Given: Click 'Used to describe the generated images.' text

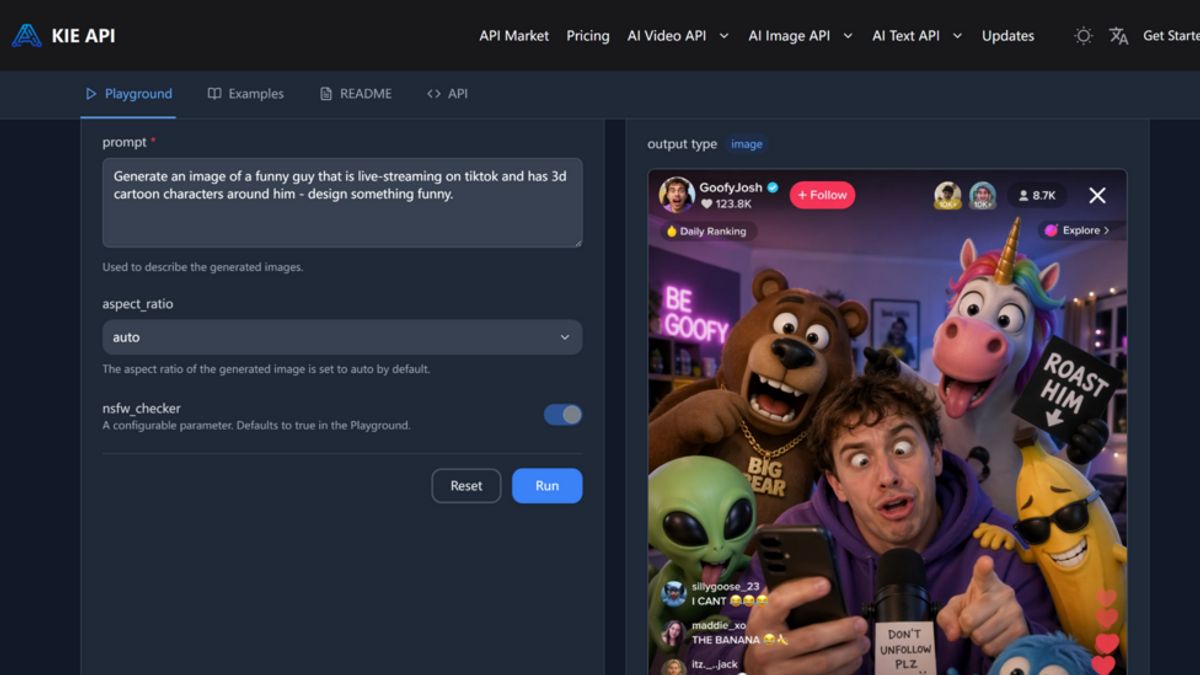Looking at the screenshot, I should click(202, 267).
